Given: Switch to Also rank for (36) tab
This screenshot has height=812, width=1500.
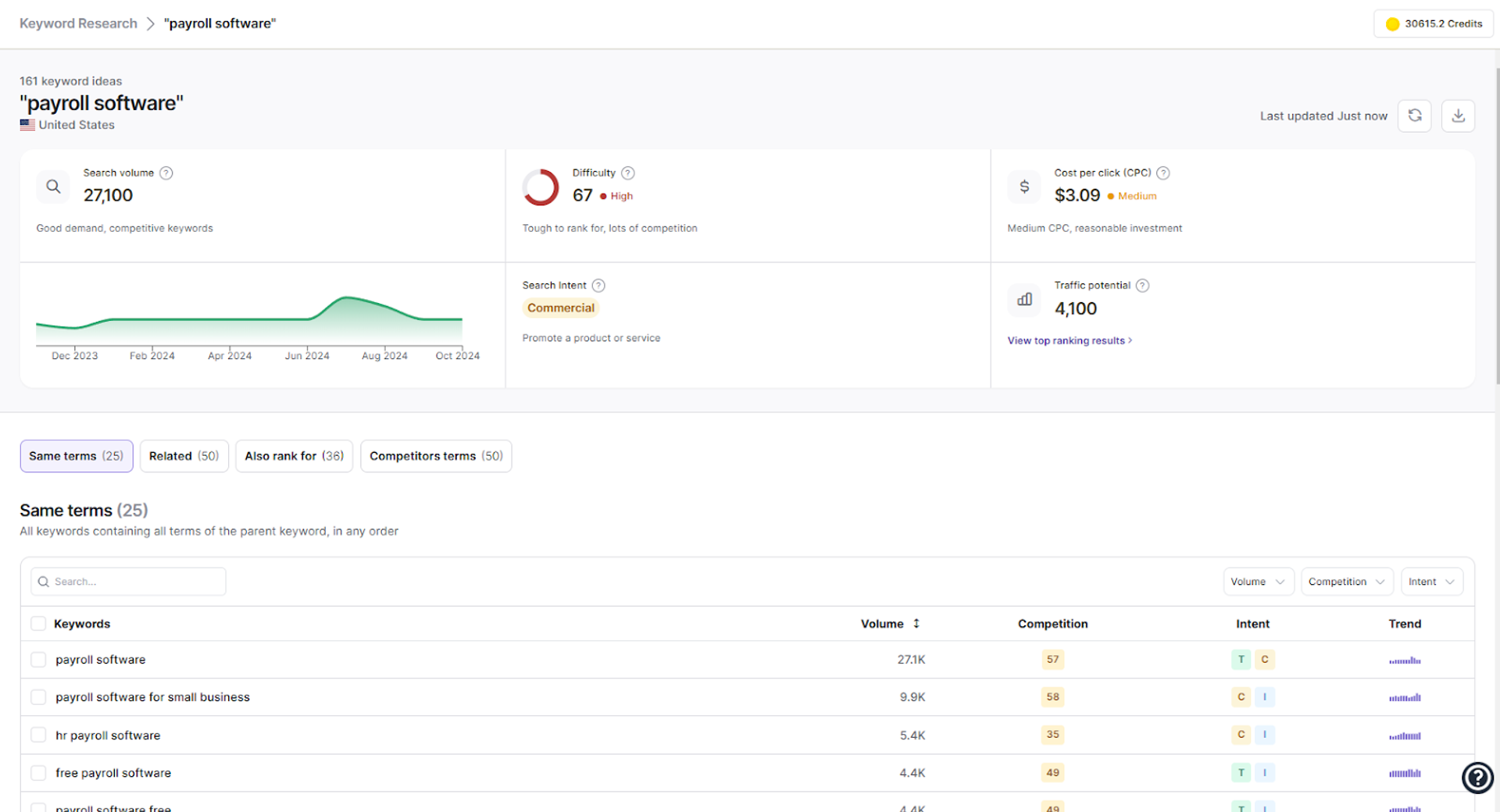Looking at the screenshot, I should pyautogui.click(x=295, y=456).
